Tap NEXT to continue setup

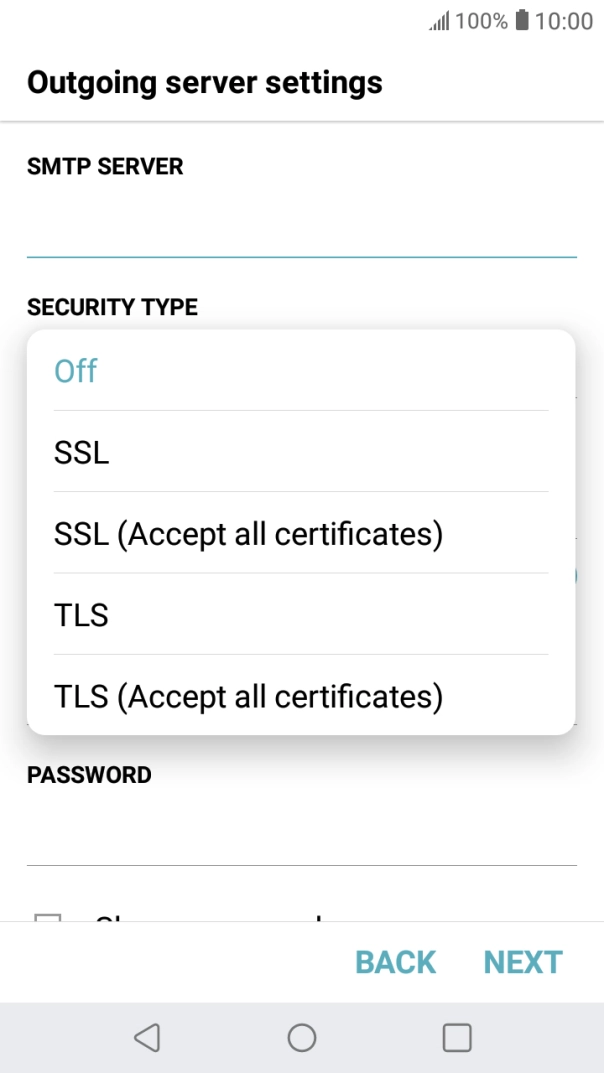coord(521,962)
